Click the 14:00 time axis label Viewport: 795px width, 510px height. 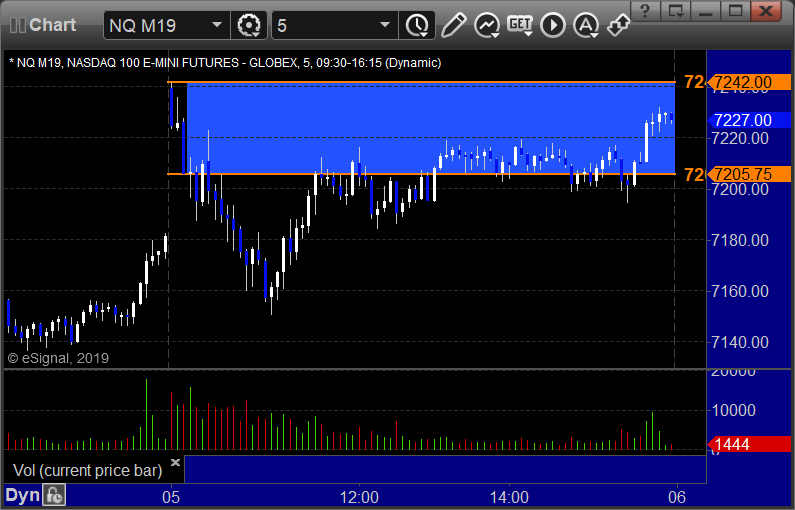tap(509, 497)
